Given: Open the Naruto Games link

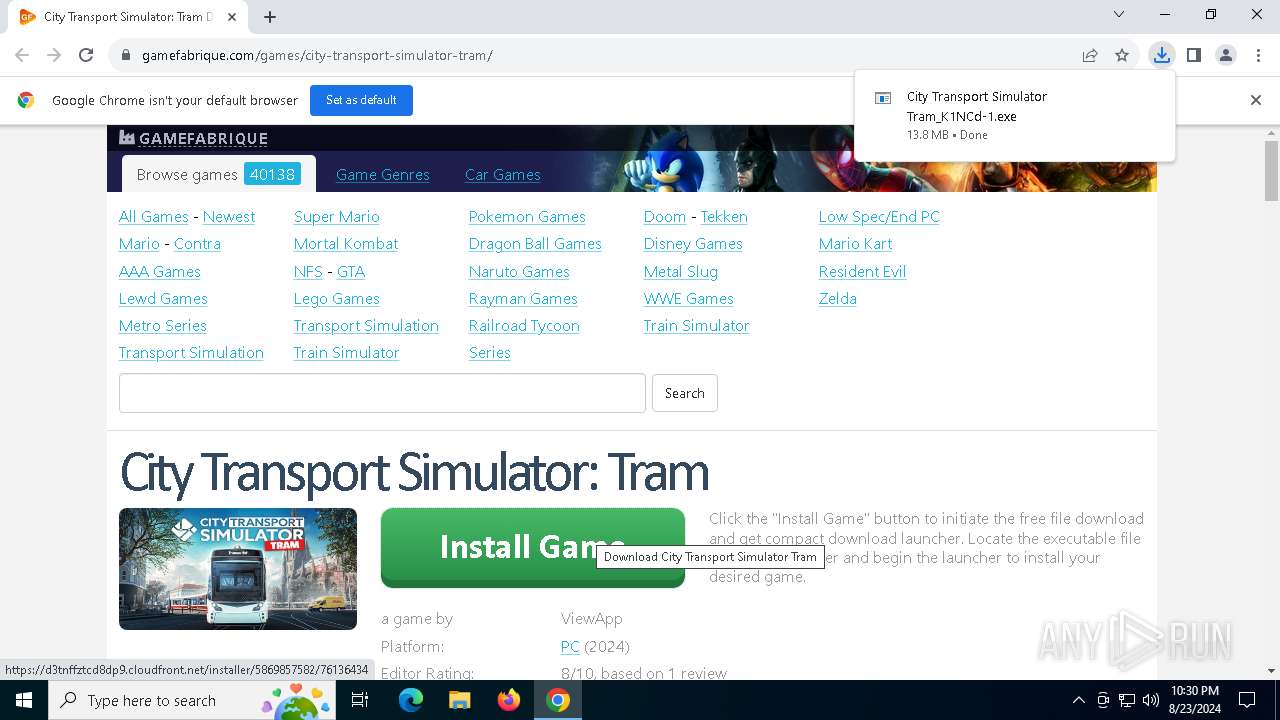Looking at the screenshot, I should tap(519, 271).
